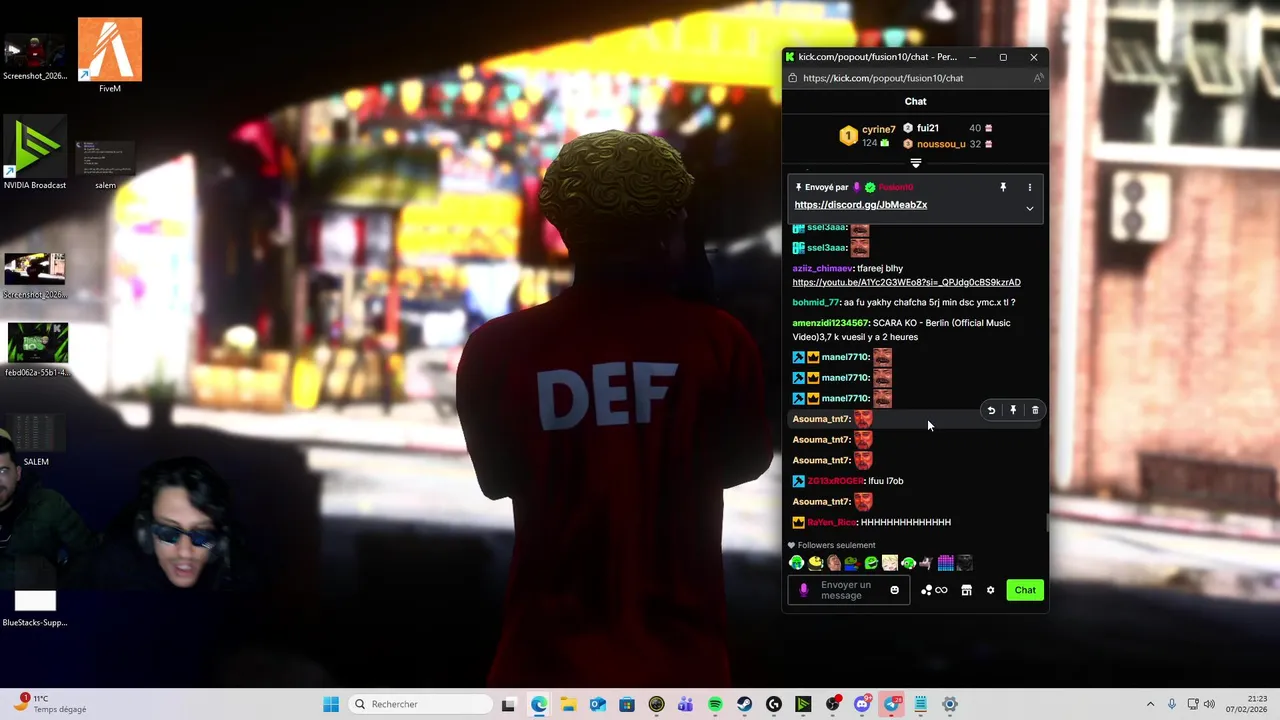
Task: Open Microsoft Store from taskbar
Action: tap(627, 704)
